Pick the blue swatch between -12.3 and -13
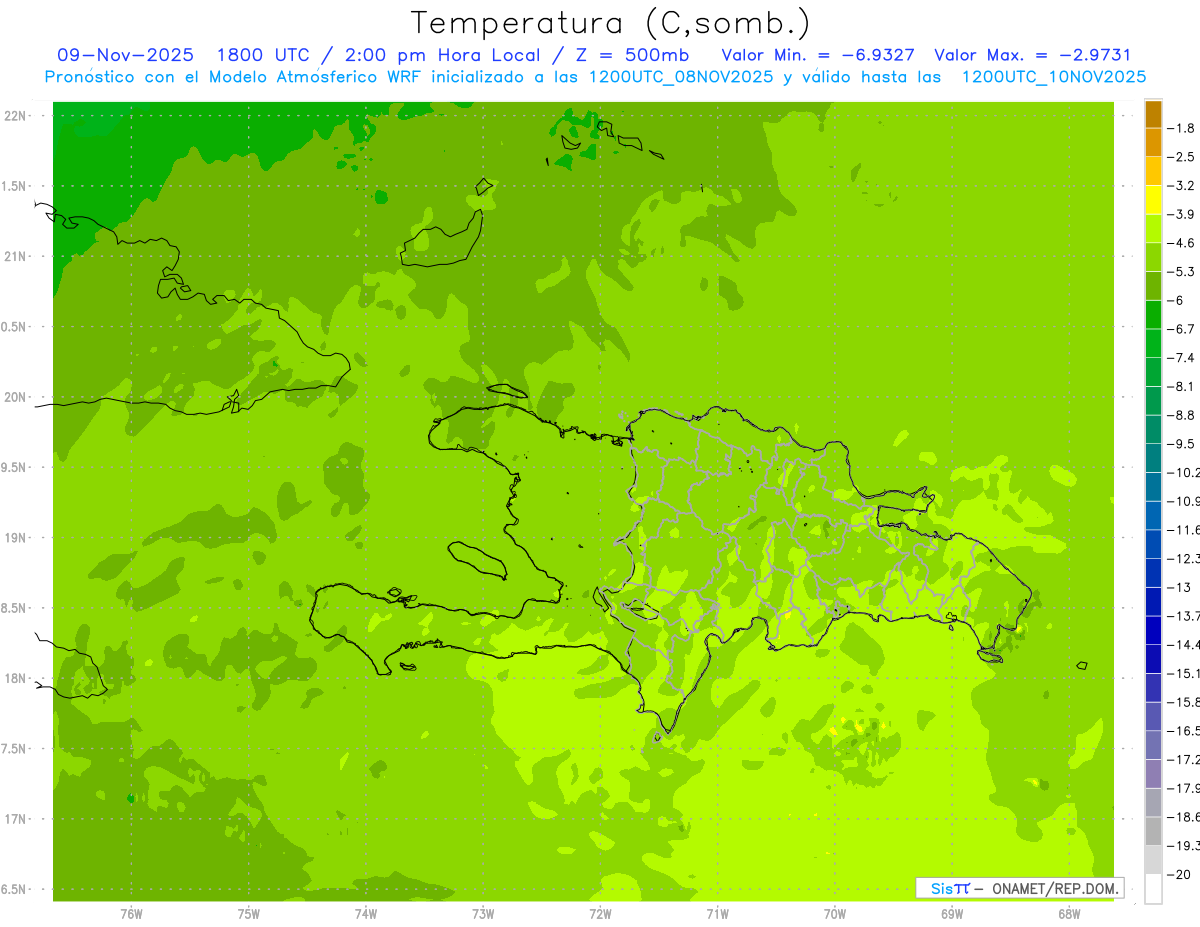This screenshot has height=927, width=1200. coord(1153,573)
